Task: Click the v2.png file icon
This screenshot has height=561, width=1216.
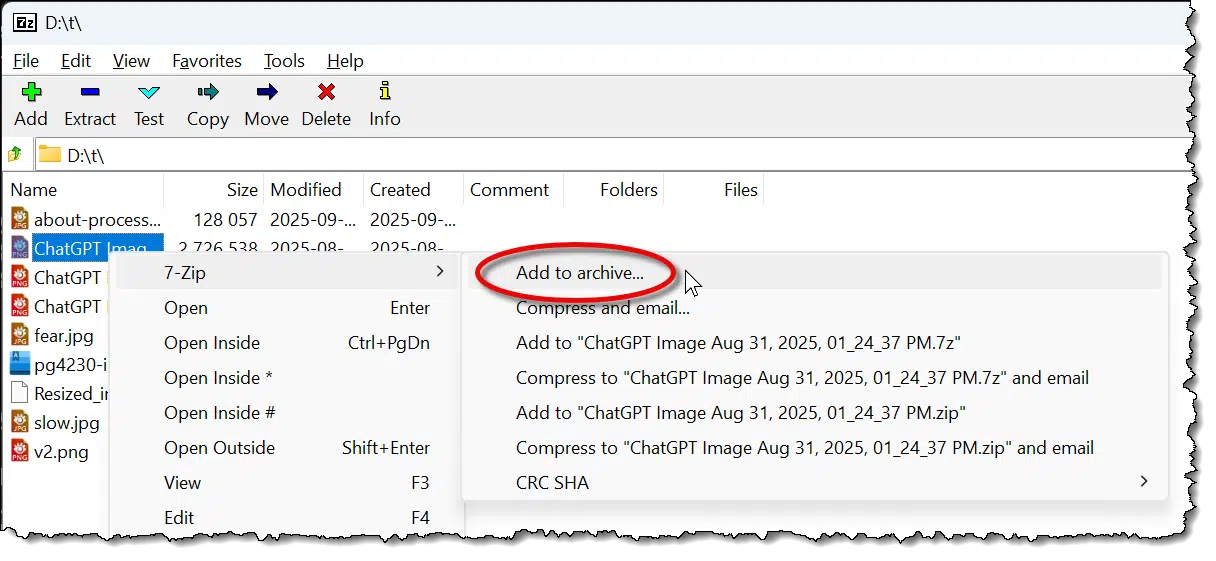Action: tap(21, 451)
